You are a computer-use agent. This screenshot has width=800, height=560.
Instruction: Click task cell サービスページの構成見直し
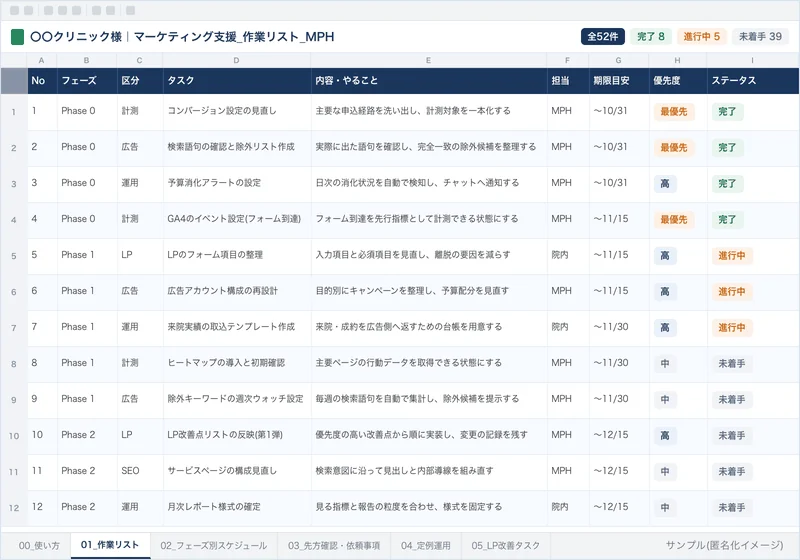click(x=237, y=471)
